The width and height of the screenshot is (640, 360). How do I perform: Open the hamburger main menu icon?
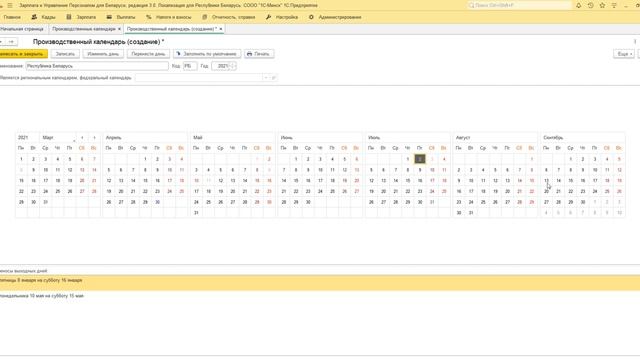10,6
